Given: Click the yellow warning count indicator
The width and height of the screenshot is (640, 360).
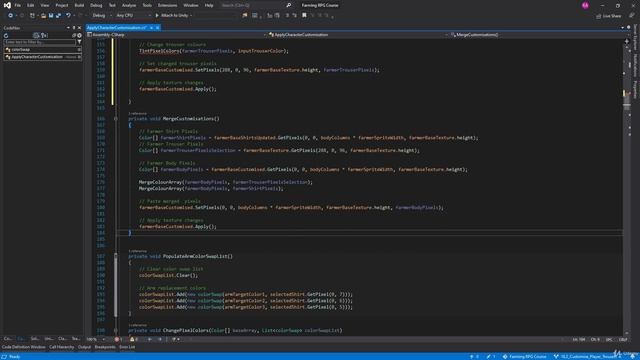Looking at the screenshot, I should tap(134, 339).
